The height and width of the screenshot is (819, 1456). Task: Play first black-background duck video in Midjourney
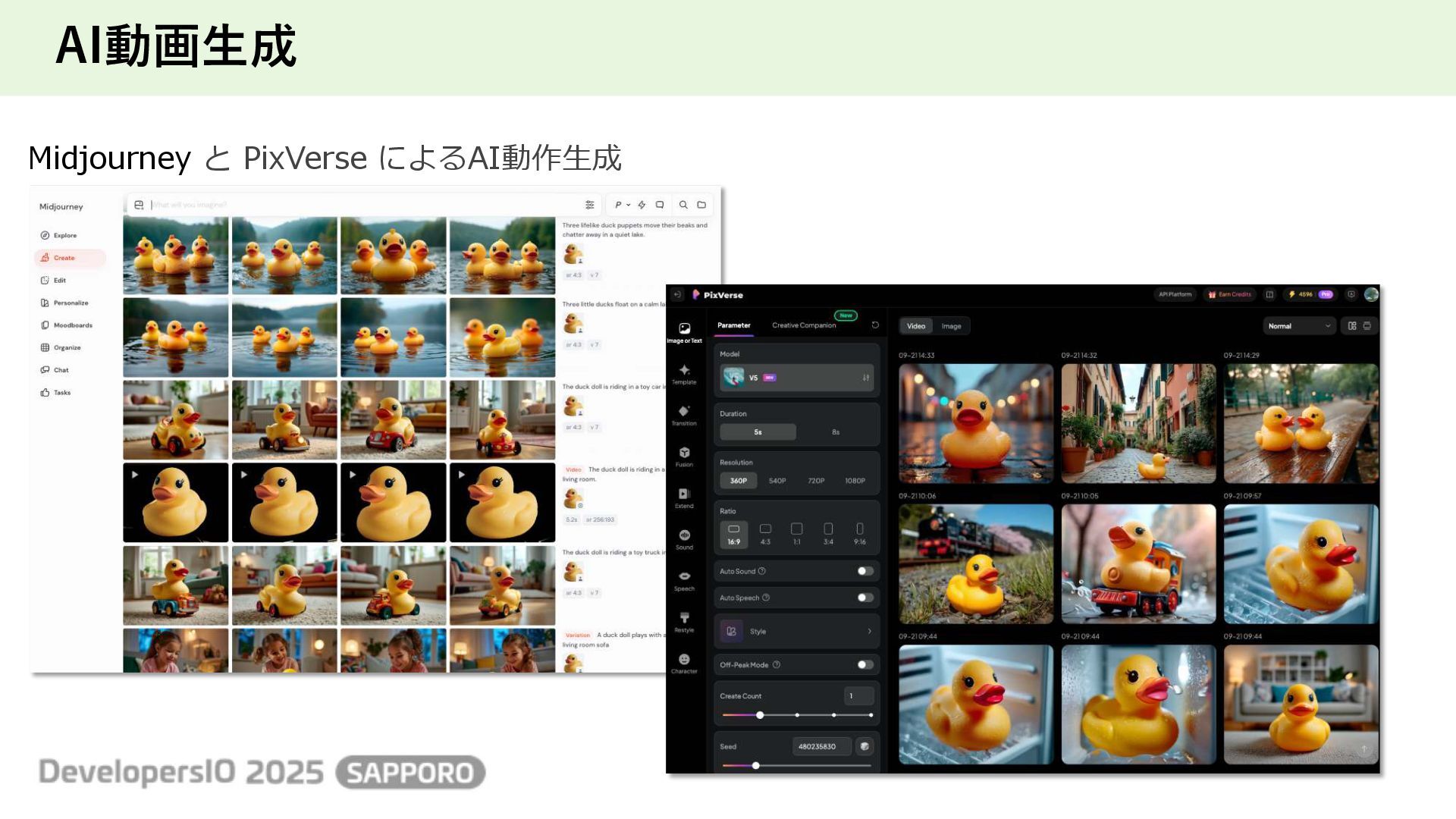pyautogui.click(x=175, y=502)
